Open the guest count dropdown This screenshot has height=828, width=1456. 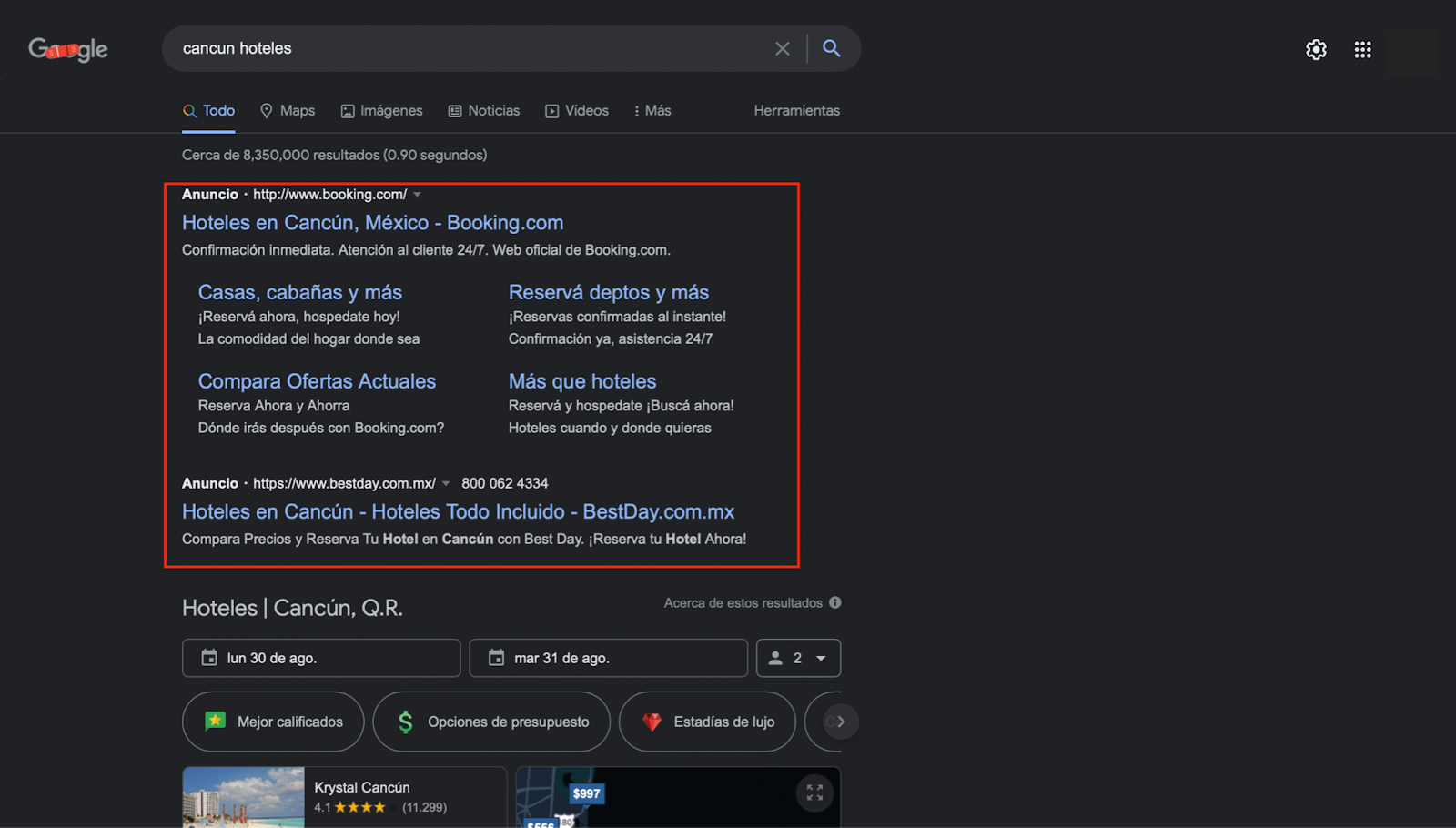tap(798, 658)
